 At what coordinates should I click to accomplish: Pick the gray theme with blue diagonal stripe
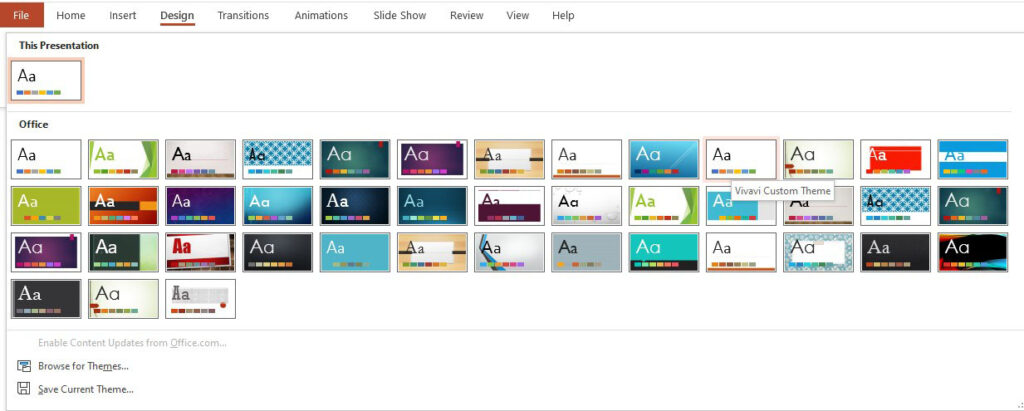click(x=509, y=252)
